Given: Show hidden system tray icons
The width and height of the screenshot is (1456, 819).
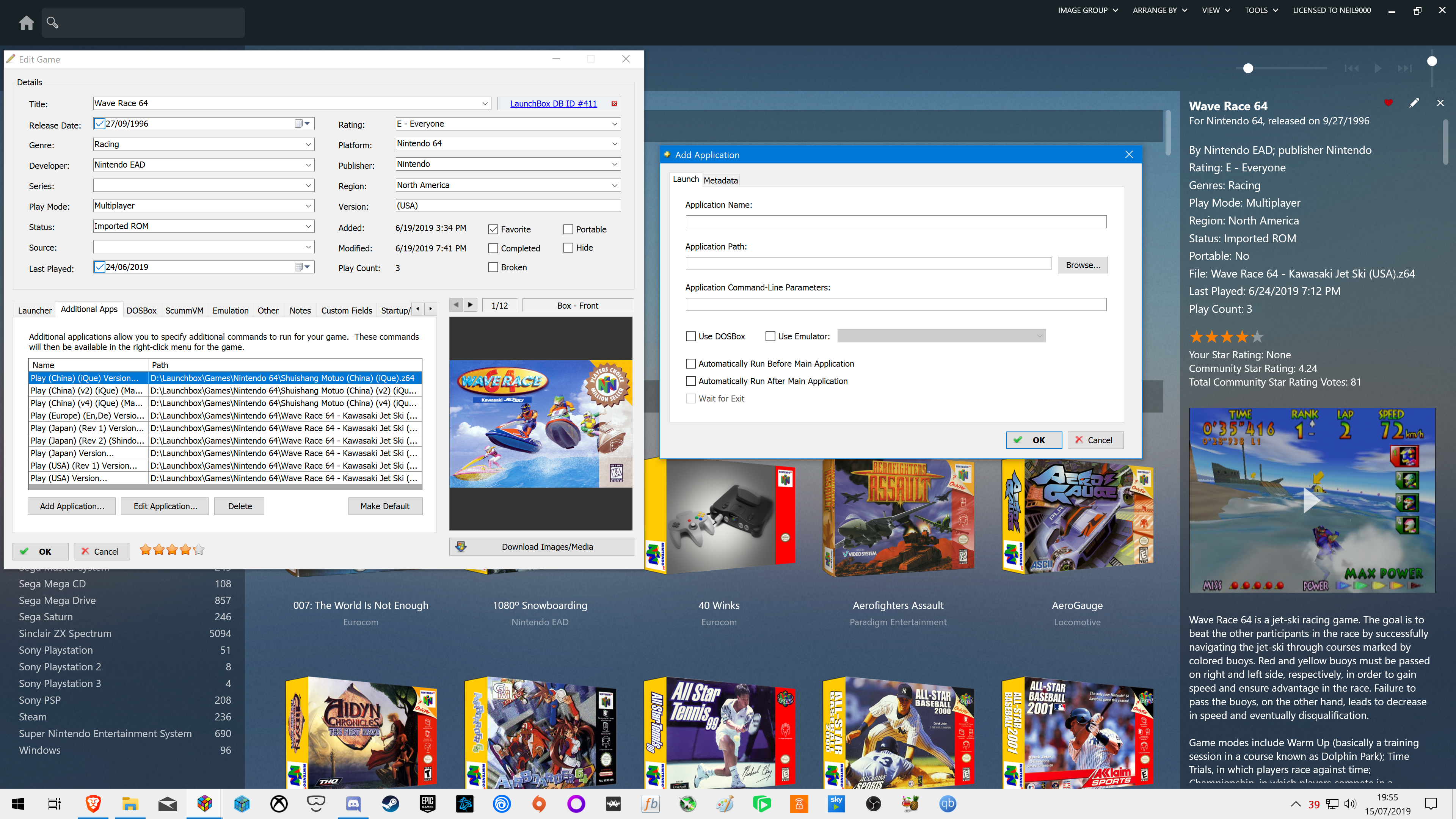Looking at the screenshot, I should point(1296,804).
